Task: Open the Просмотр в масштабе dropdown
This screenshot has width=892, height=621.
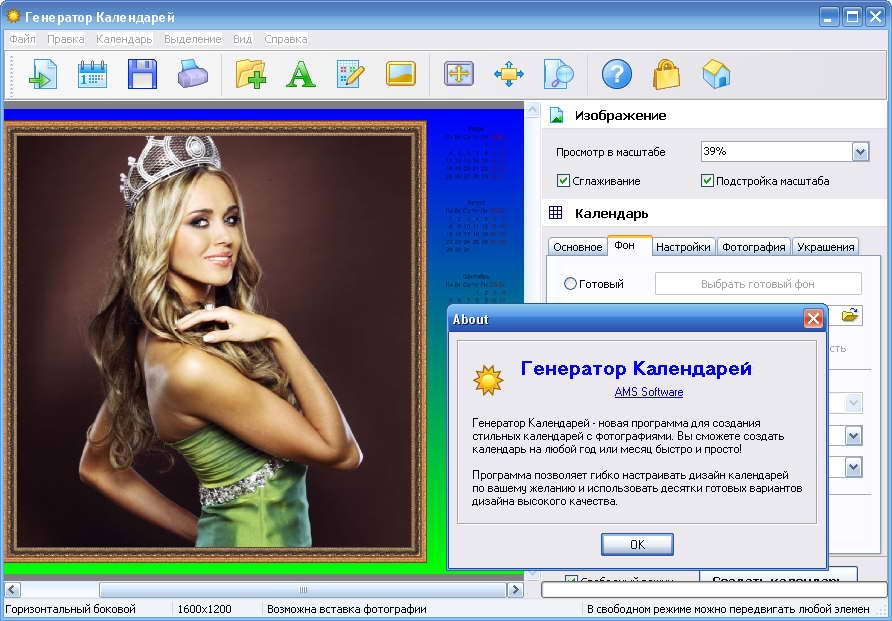Action: pos(860,152)
